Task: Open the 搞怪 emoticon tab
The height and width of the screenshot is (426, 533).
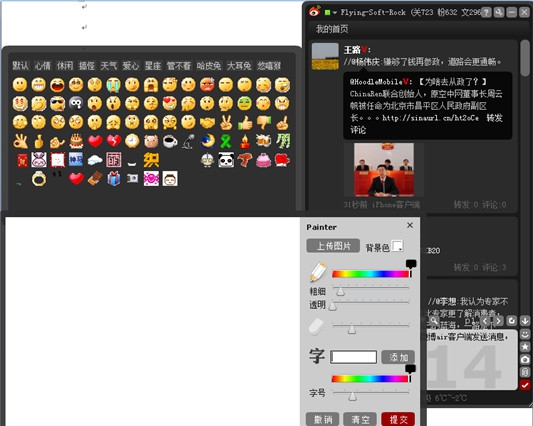Action: coord(87,65)
